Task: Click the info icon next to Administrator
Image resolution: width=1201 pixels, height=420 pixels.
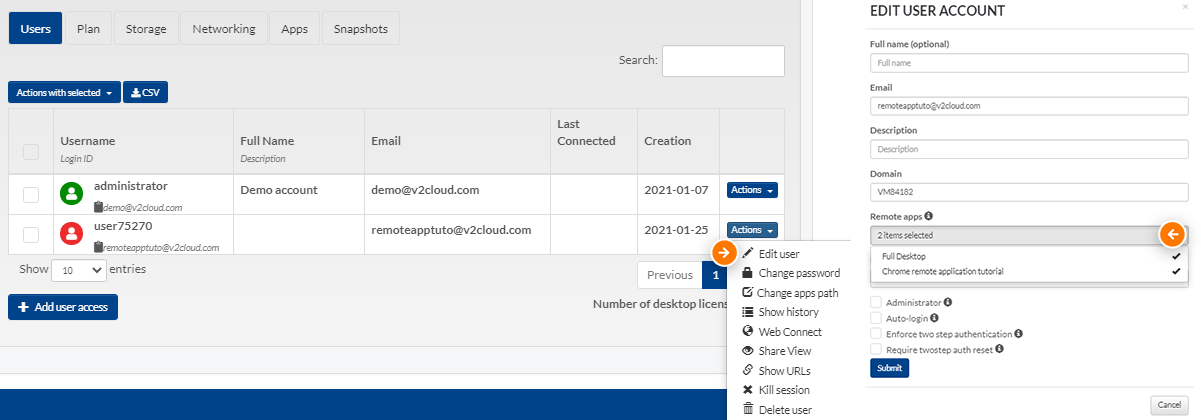Action: point(948,302)
